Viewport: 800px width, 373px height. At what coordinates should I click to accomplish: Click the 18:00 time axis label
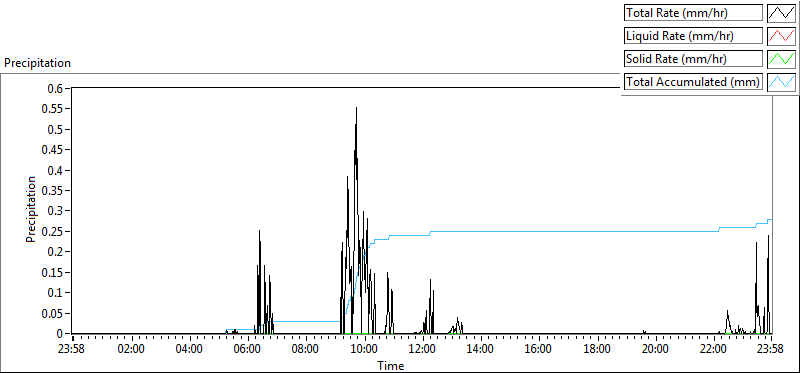pos(597,350)
